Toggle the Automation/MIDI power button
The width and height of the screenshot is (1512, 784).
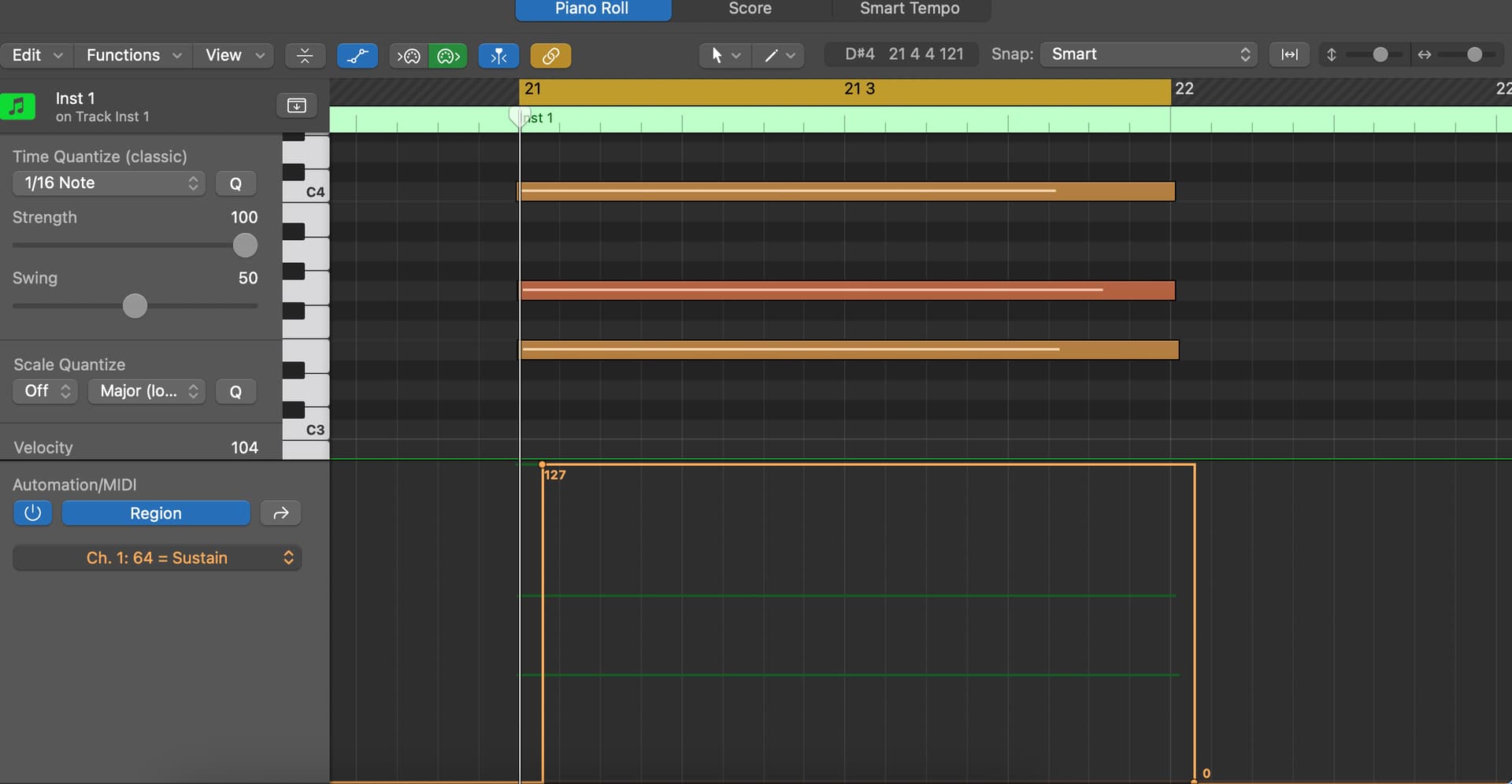[x=32, y=513]
